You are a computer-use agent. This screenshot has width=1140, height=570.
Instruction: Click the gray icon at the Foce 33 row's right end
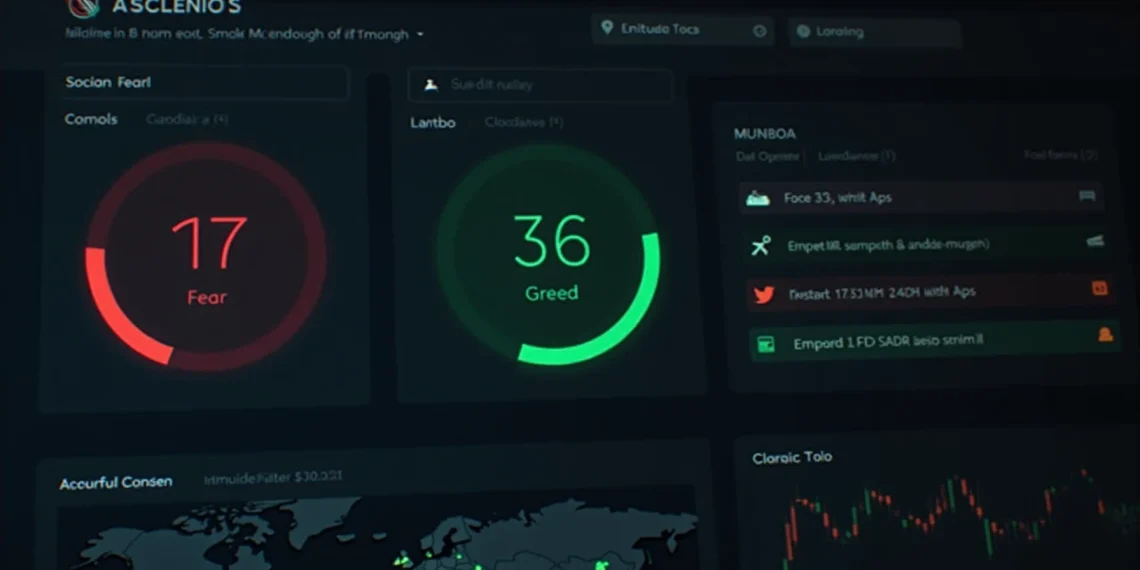point(1087,197)
